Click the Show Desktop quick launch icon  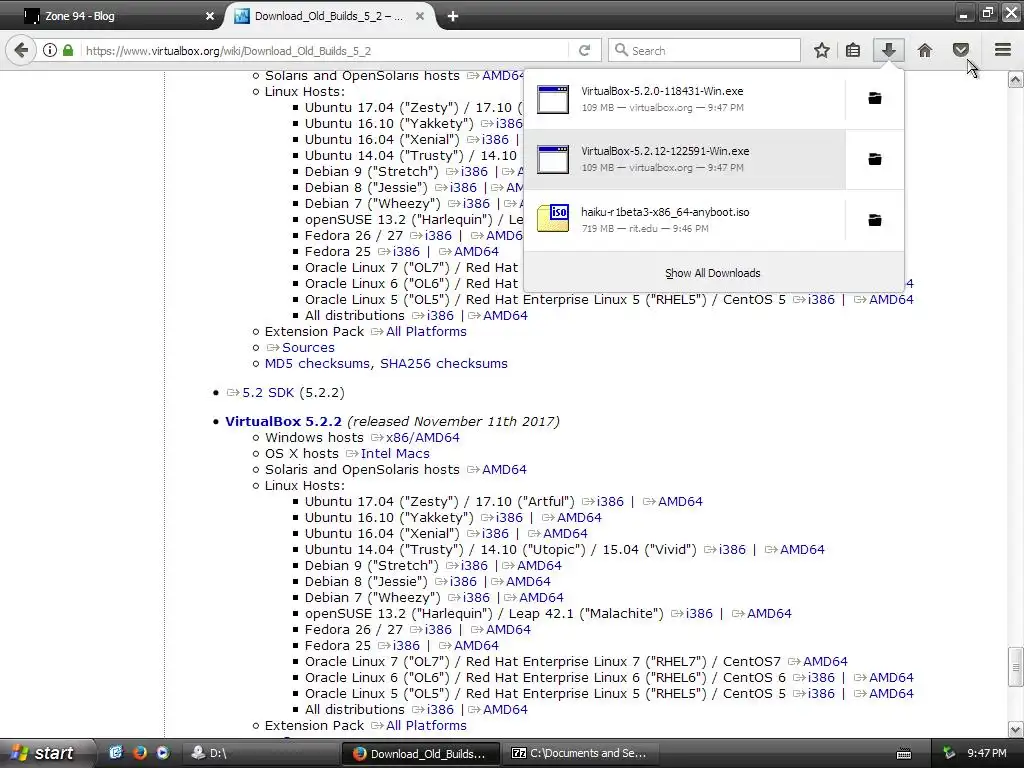point(116,753)
